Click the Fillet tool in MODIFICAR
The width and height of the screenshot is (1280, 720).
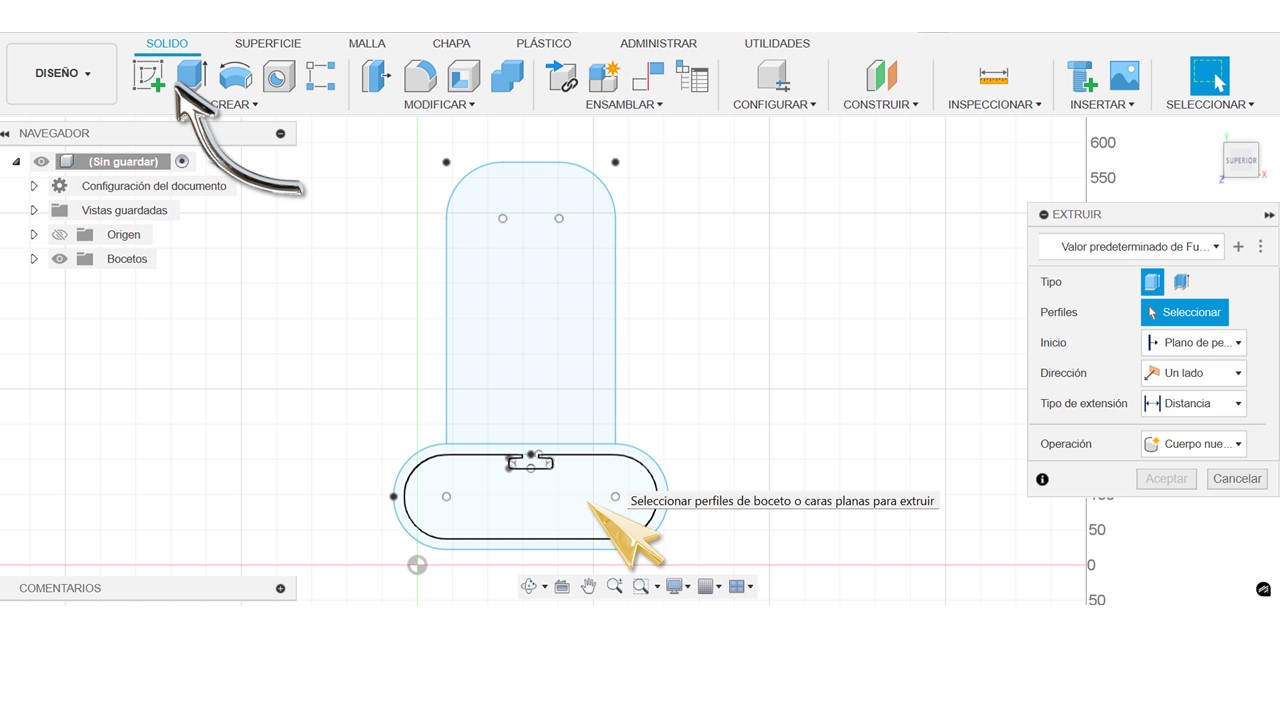(420, 76)
